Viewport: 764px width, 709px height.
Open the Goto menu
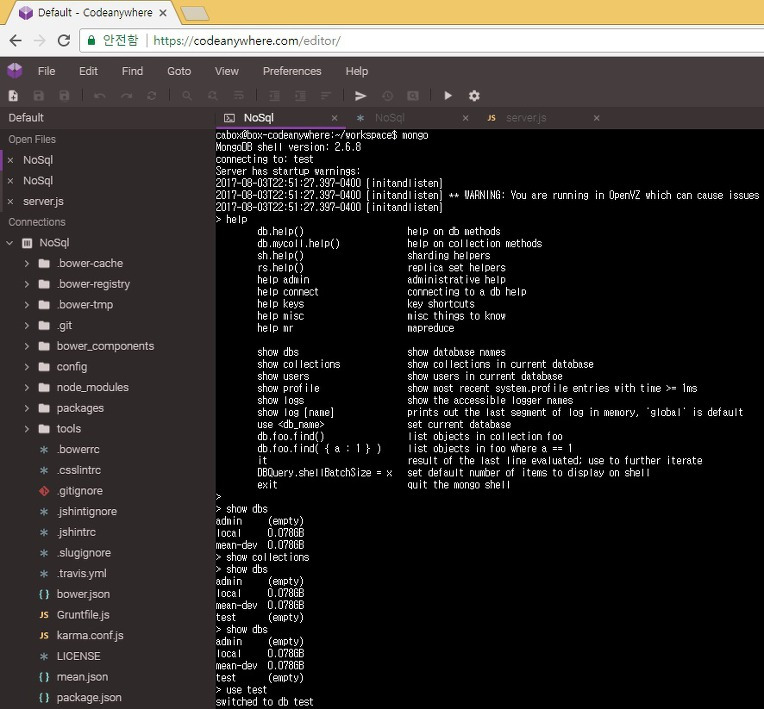pos(179,71)
